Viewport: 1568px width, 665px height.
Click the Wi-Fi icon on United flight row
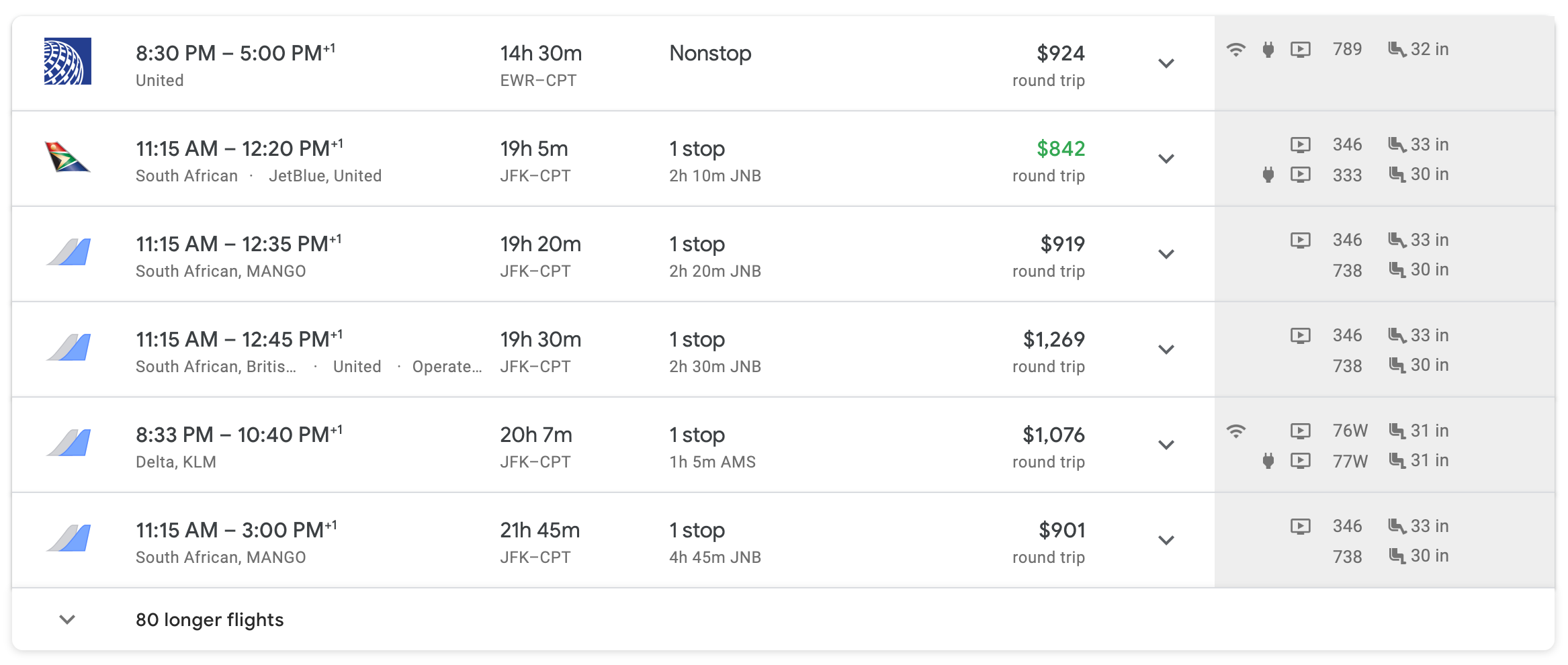click(1235, 49)
